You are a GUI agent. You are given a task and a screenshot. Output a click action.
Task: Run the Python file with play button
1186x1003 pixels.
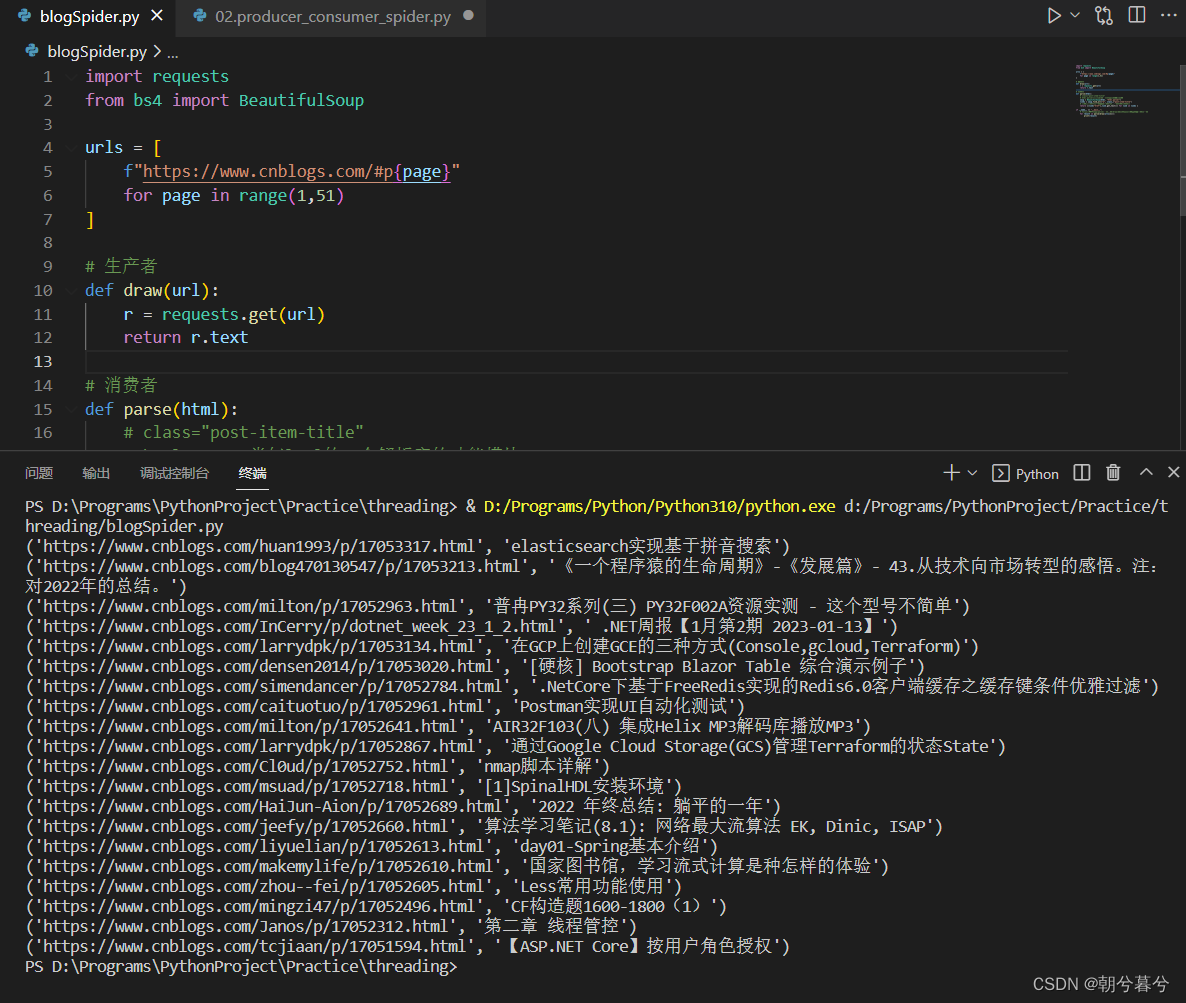point(1053,16)
